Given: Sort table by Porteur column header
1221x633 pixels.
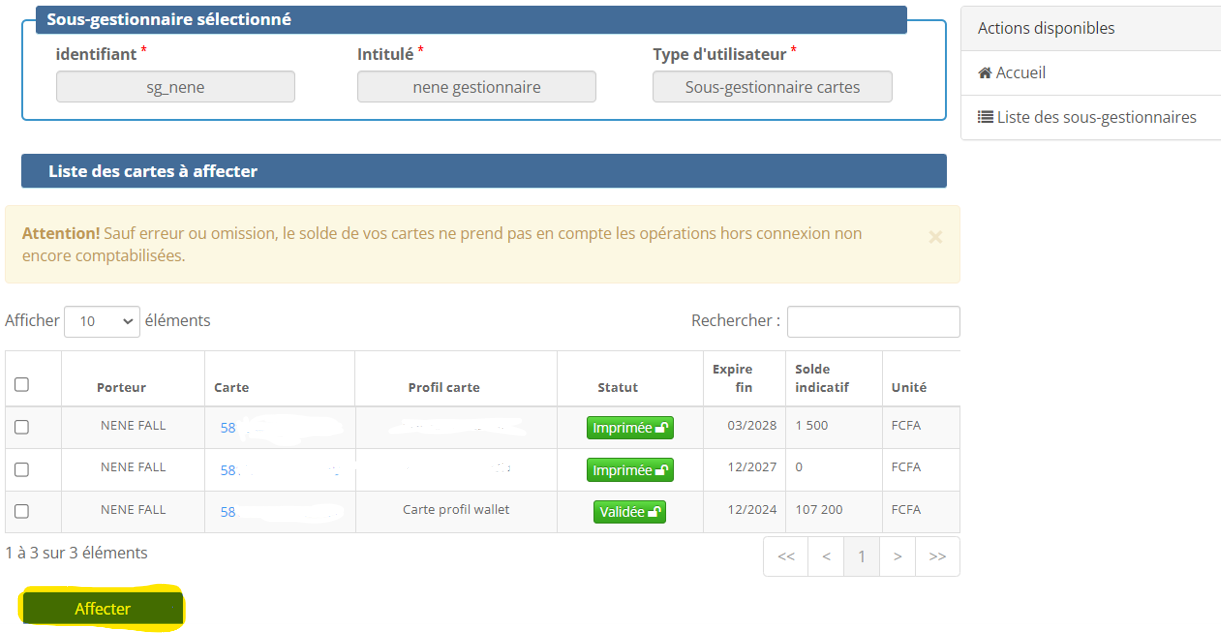Looking at the screenshot, I should pos(121,387).
